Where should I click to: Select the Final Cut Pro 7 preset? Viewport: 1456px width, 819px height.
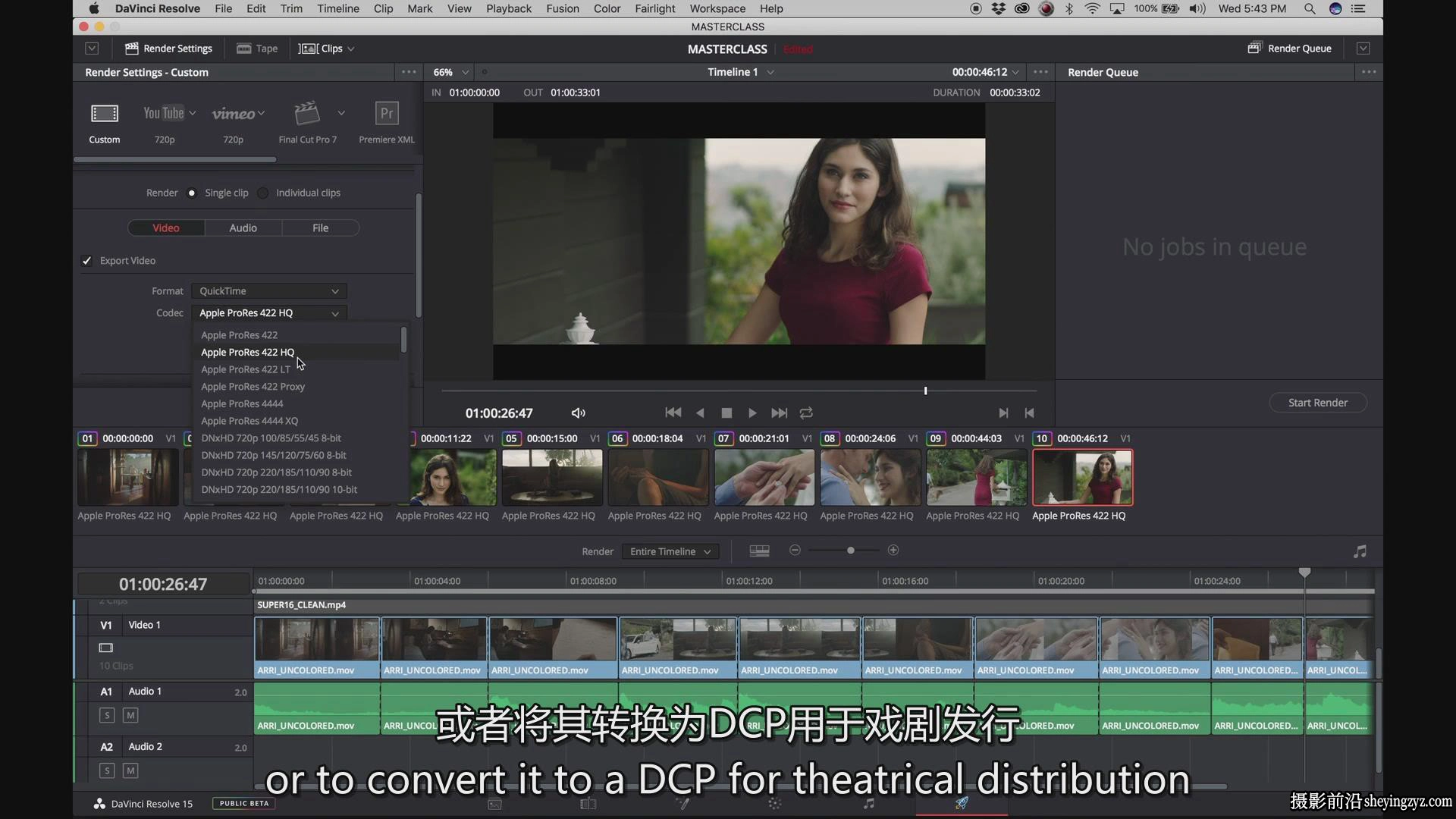click(x=307, y=114)
